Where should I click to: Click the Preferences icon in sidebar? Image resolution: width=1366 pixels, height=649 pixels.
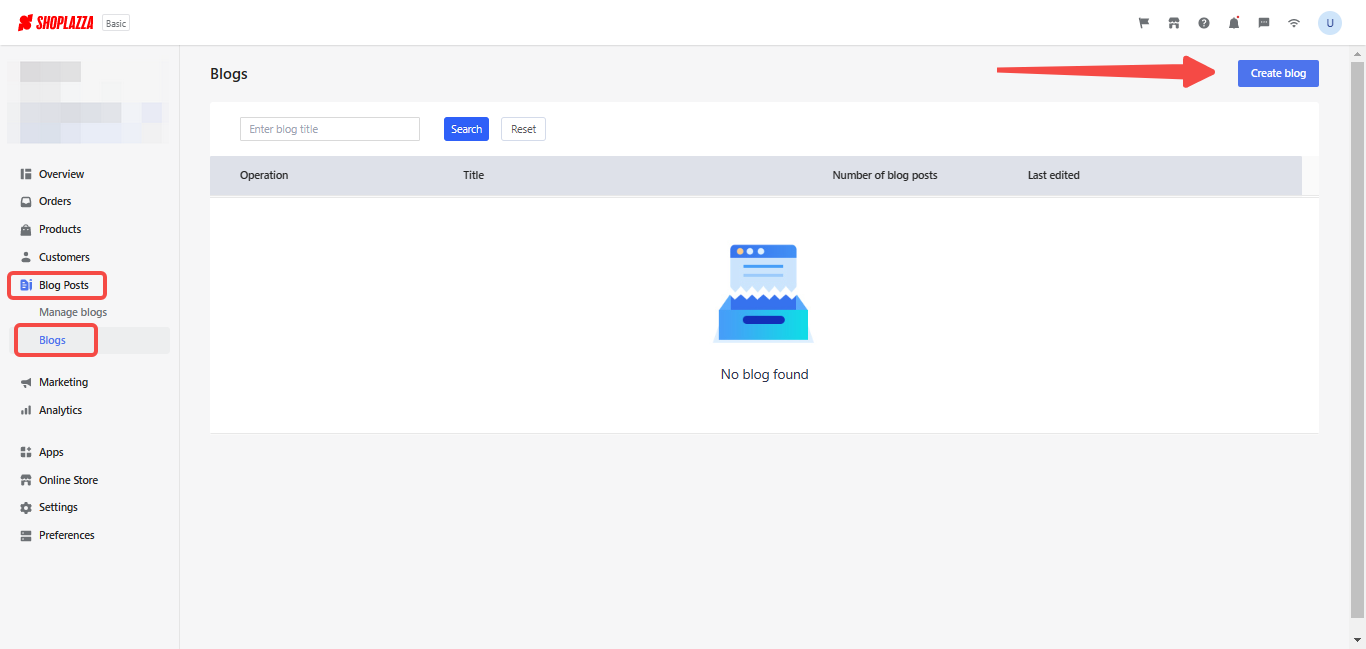(x=26, y=536)
